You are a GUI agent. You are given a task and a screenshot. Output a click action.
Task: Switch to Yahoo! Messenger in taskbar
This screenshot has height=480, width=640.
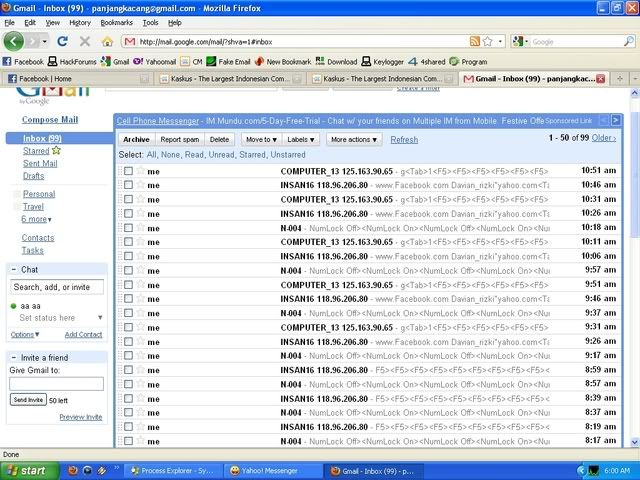click(x=273, y=471)
